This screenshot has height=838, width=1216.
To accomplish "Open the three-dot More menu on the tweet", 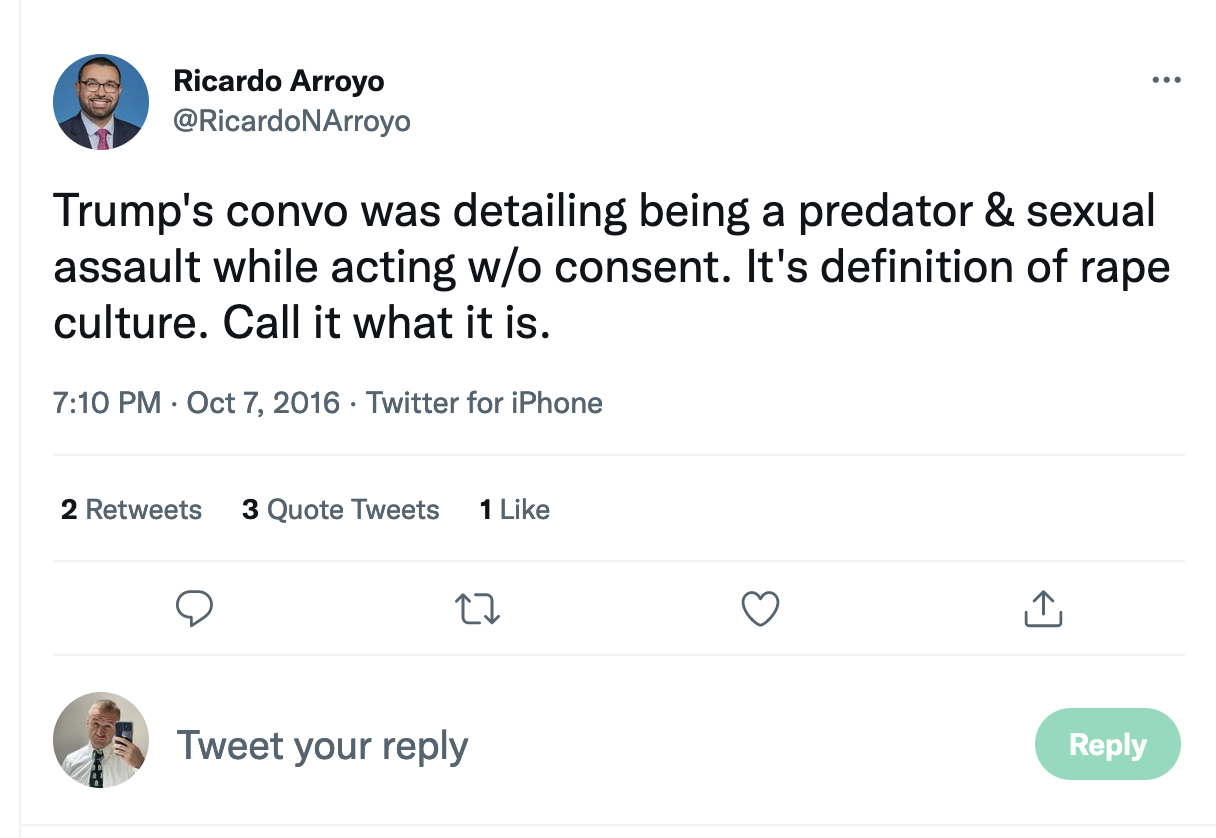I will tap(1166, 81).
